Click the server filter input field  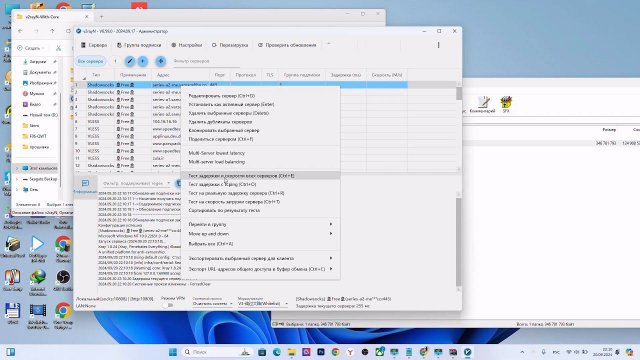point(206,61)
